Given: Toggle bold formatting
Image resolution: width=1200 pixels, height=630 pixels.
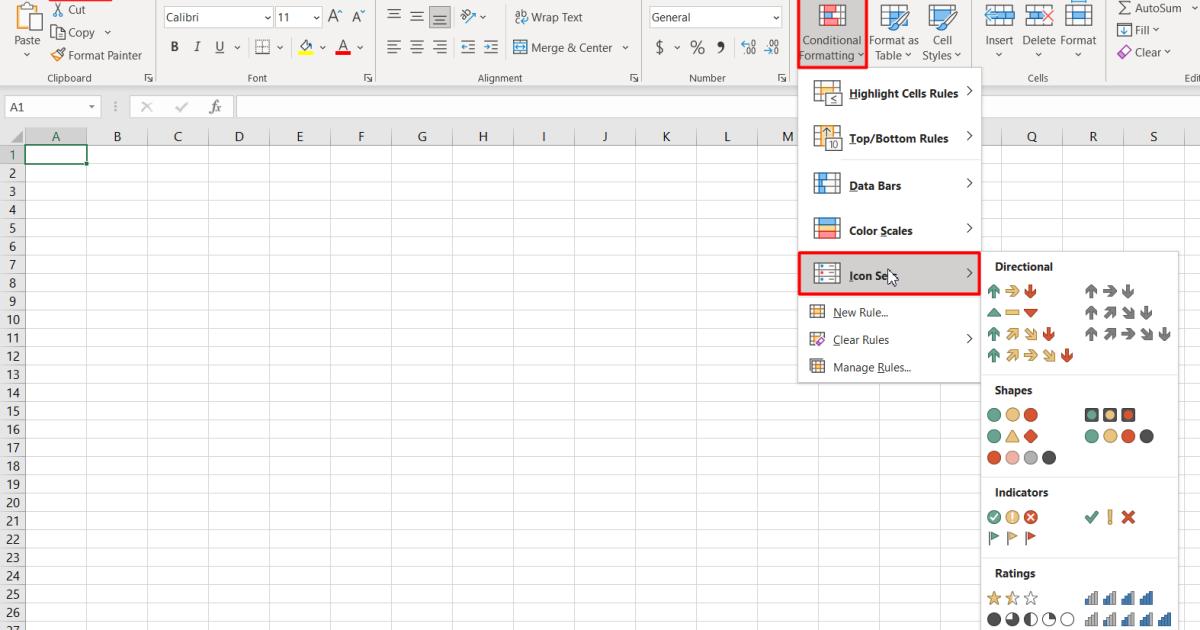Looking at the screenshot, I should (174, 46).
